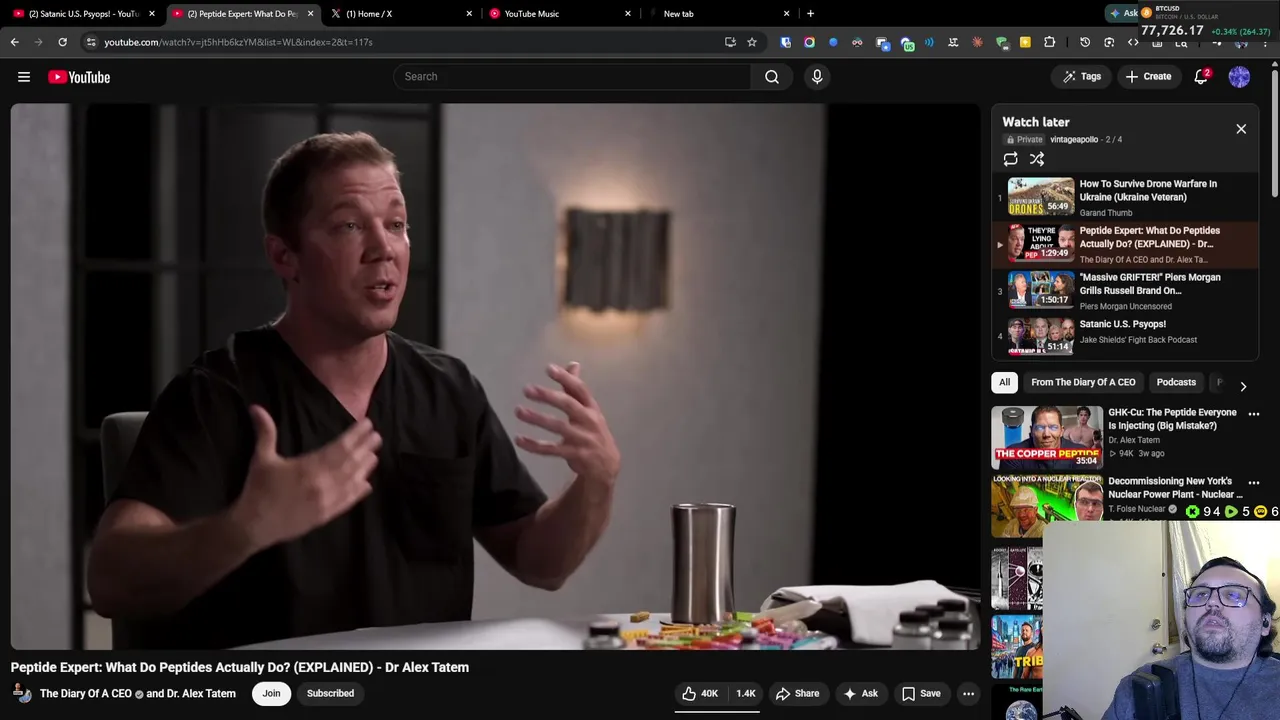The width and height of the screenshot is (1280, 720).
Task: Click the browser back arrow
Action: coord(15,42)
